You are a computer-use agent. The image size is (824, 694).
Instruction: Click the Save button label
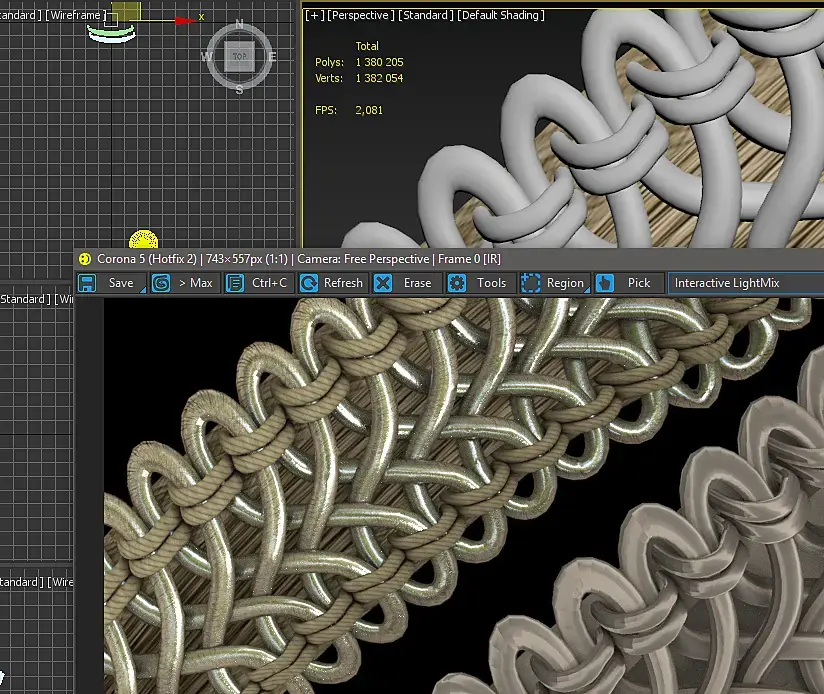(121, 283)
